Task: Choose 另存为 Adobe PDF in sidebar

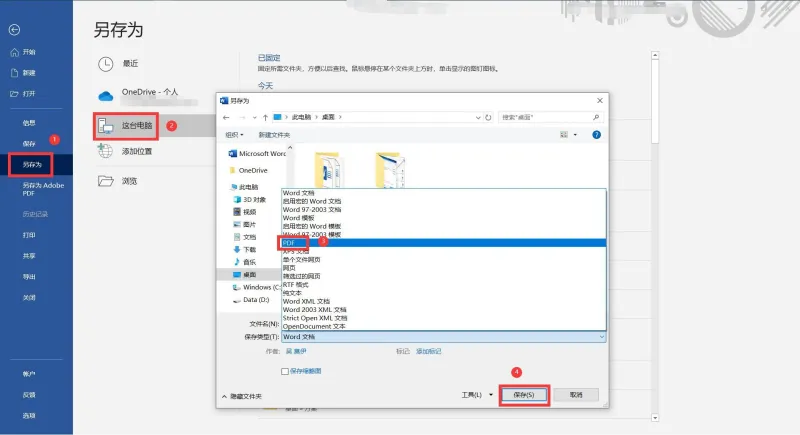Action: click(43, 189)
